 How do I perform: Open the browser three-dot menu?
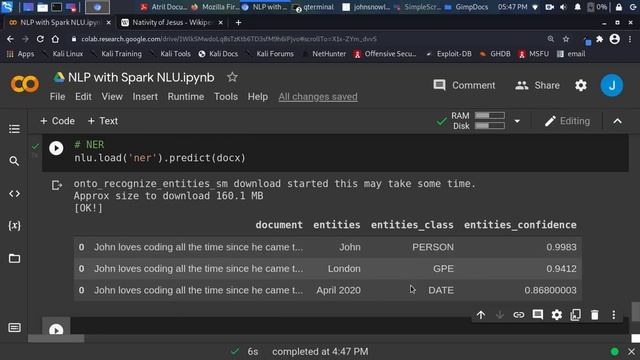click(x=630, y=39)
